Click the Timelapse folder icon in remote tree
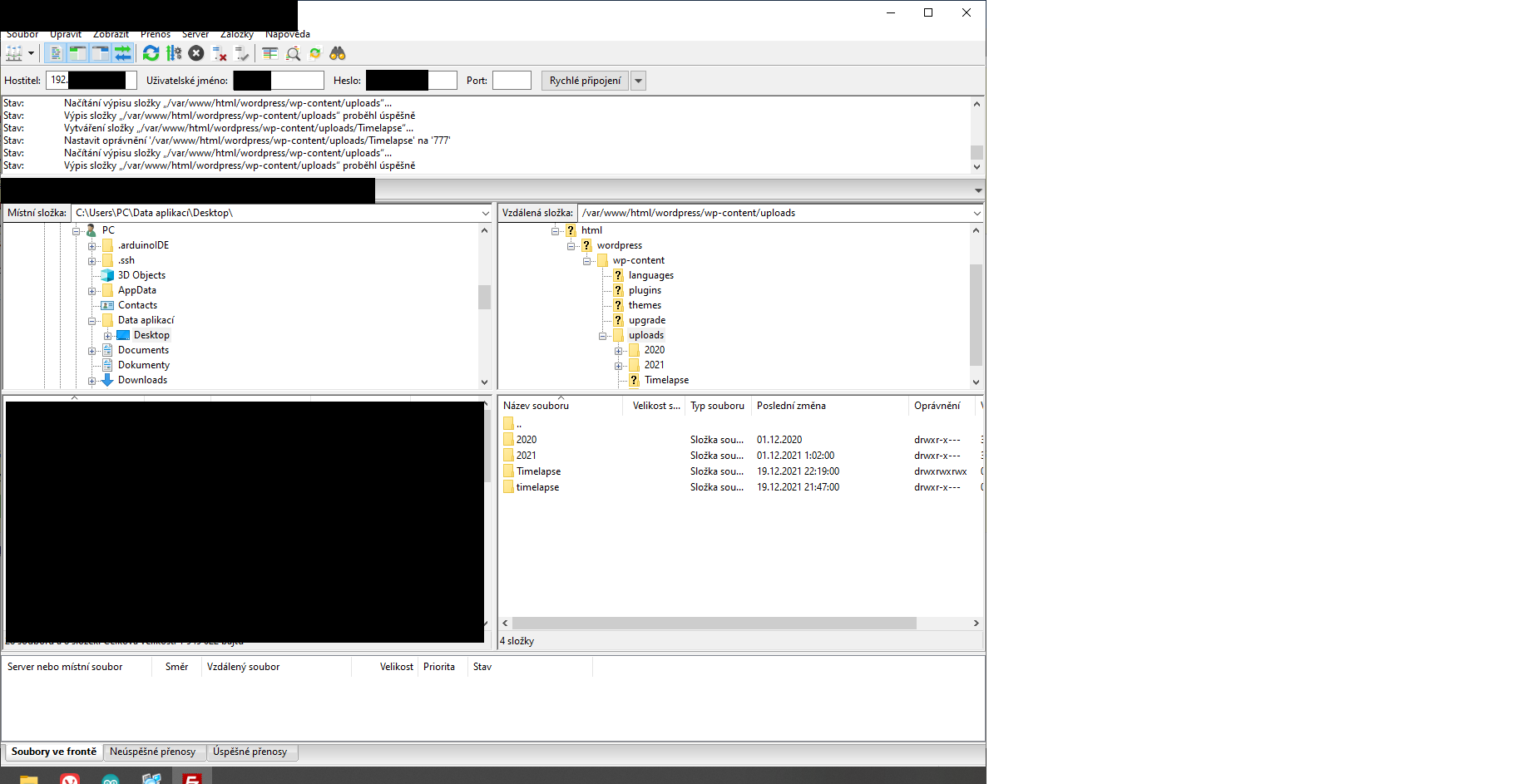The height and width of the screenshot is (784, 1523). tap(634, 380)
